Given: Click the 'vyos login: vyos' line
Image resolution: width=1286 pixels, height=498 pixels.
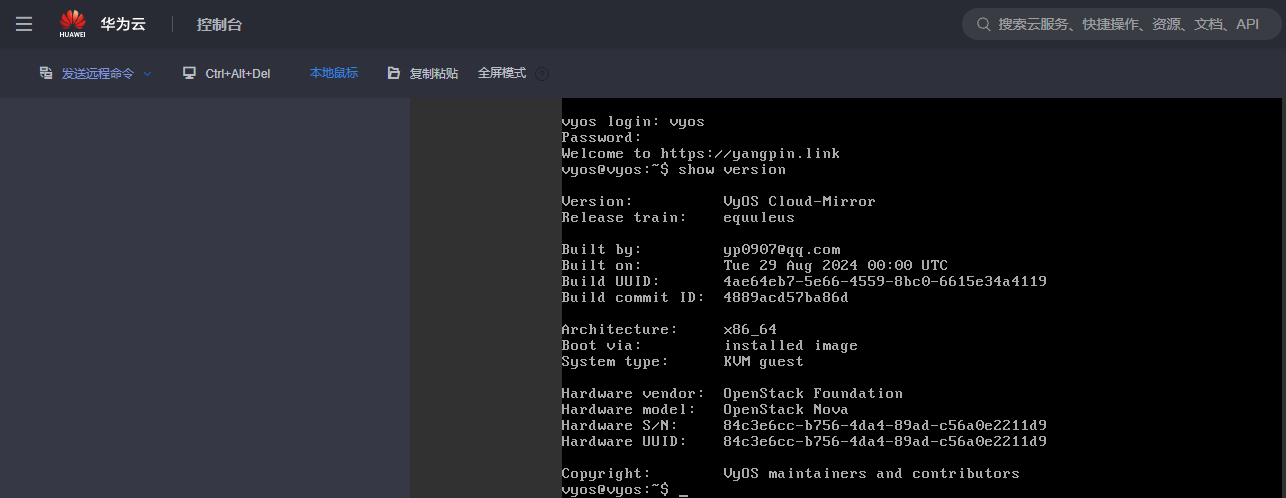Looking at the screenshot, I should pyautogui.click(x=633, y=121).
